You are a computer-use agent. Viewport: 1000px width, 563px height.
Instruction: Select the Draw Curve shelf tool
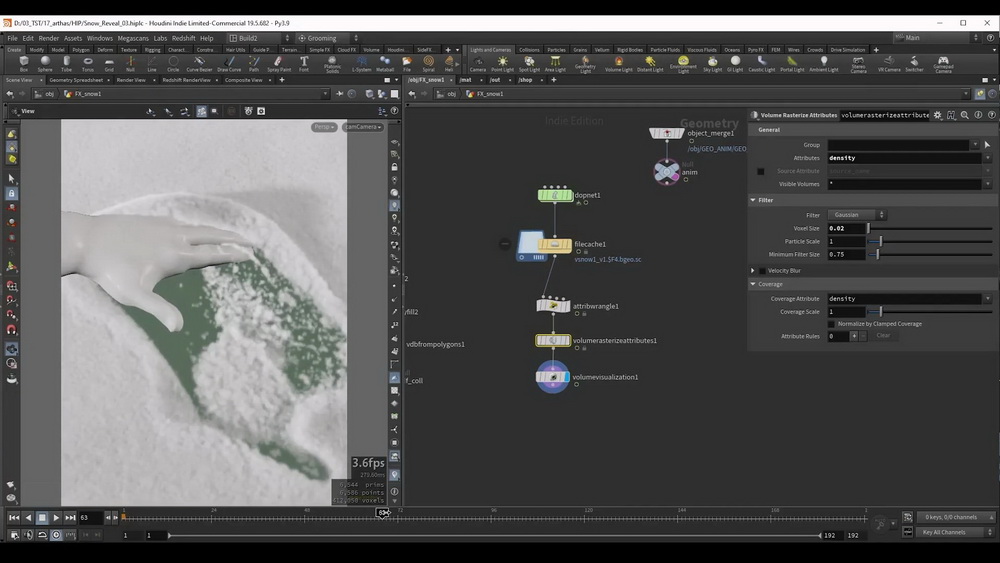229,63
